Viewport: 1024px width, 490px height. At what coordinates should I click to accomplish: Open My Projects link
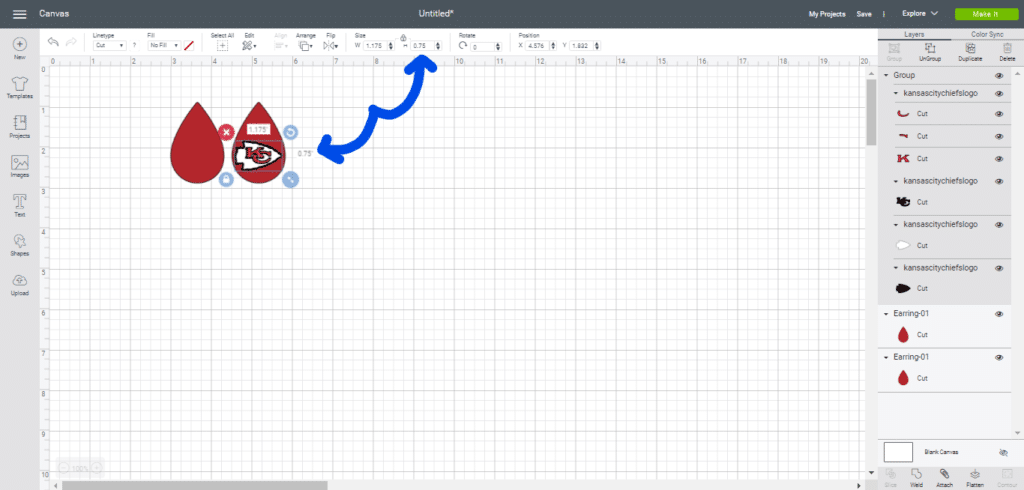click(826, 14)
